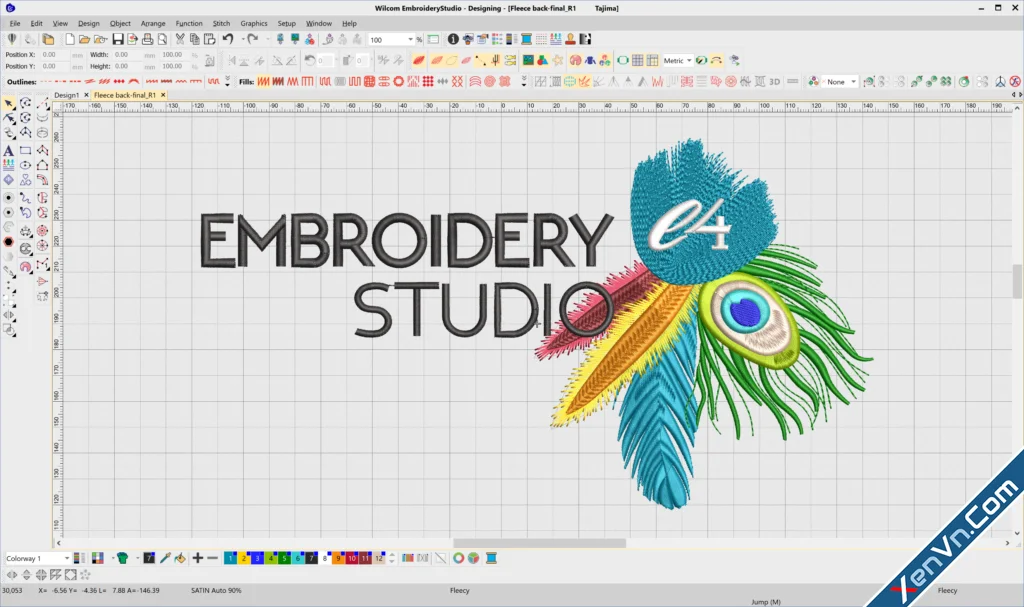1024x607 pixels.
Task: Click the Width input field
Action: pyautogui.click(x=128, y=55)
